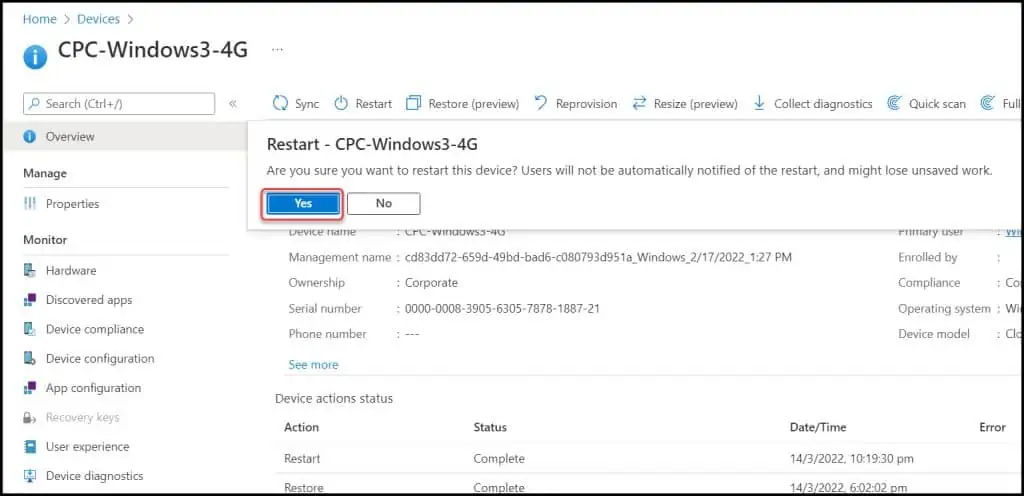Click the Sync toolbar label
This screenshot has width=1024, height=496.
point(307,104)
